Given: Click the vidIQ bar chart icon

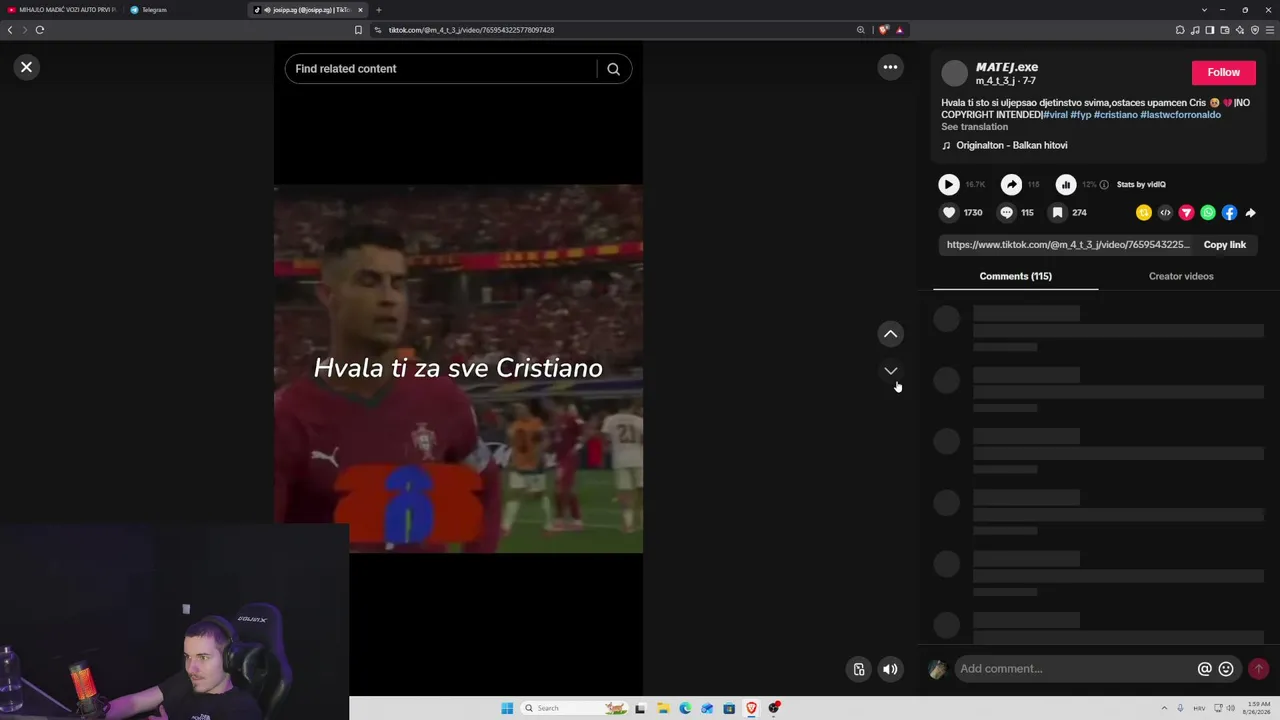Looking at the screenshot, I should point(1066,184).
